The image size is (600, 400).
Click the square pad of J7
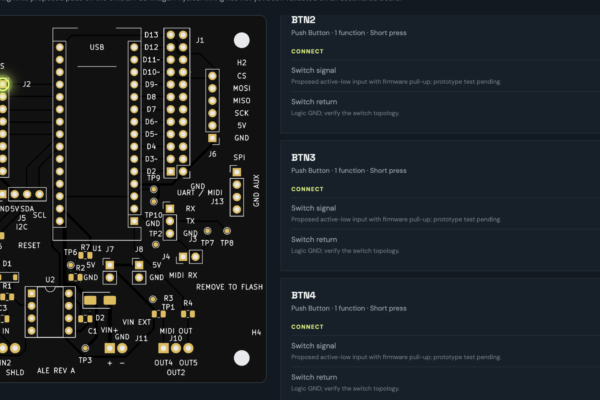click(110, 265)
